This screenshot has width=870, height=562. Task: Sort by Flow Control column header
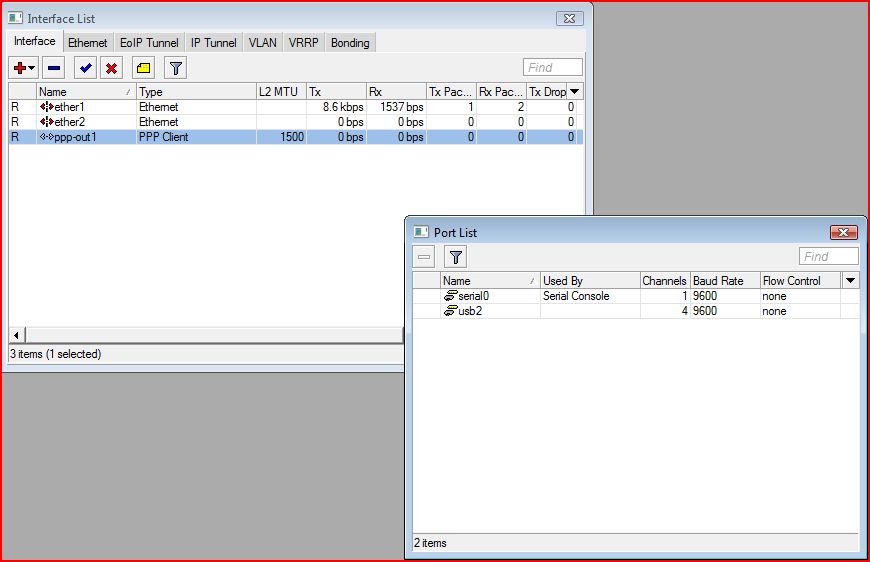[x=800, y=281]
